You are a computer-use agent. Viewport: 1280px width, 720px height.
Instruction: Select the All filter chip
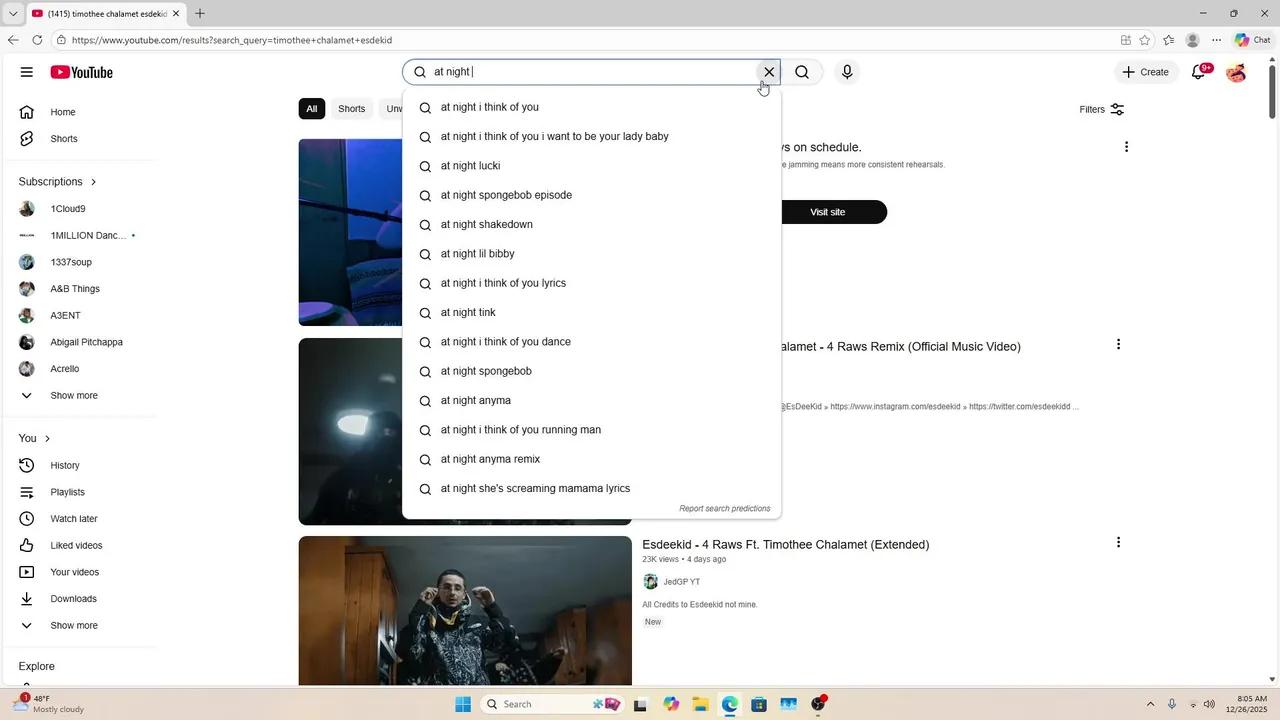[x=312, y=109]
